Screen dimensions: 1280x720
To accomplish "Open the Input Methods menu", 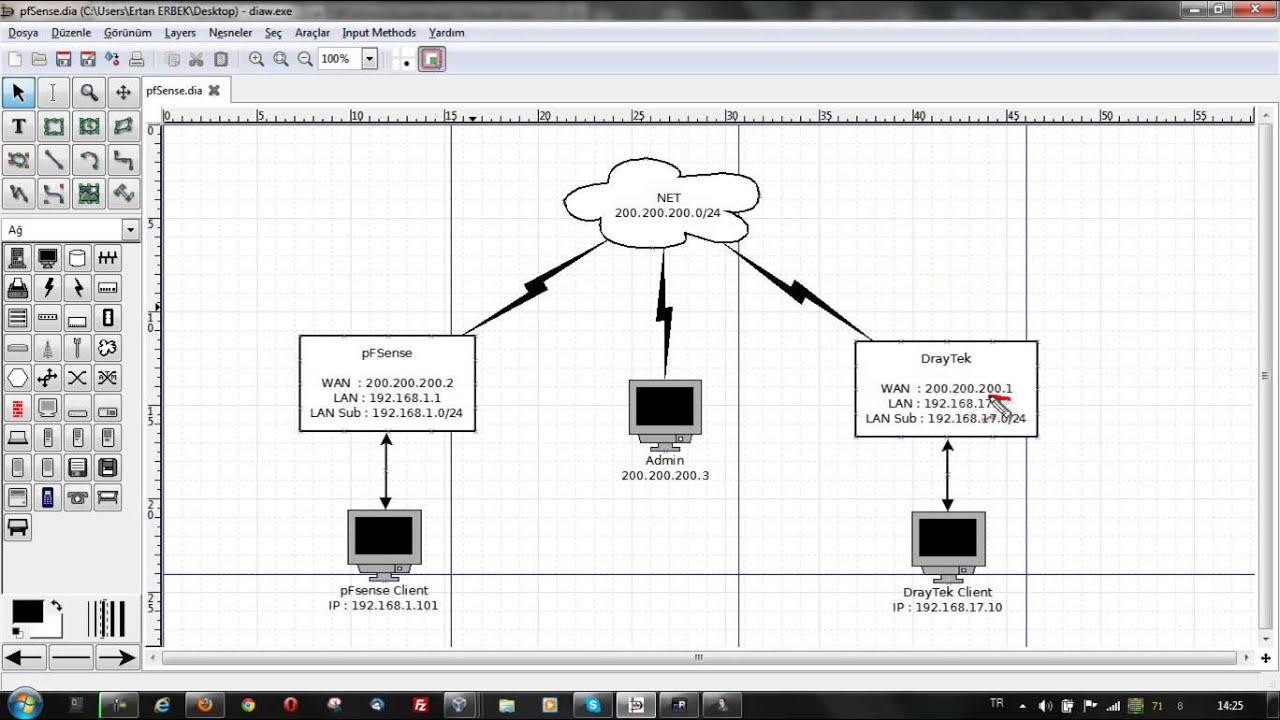I will point(379,33).
